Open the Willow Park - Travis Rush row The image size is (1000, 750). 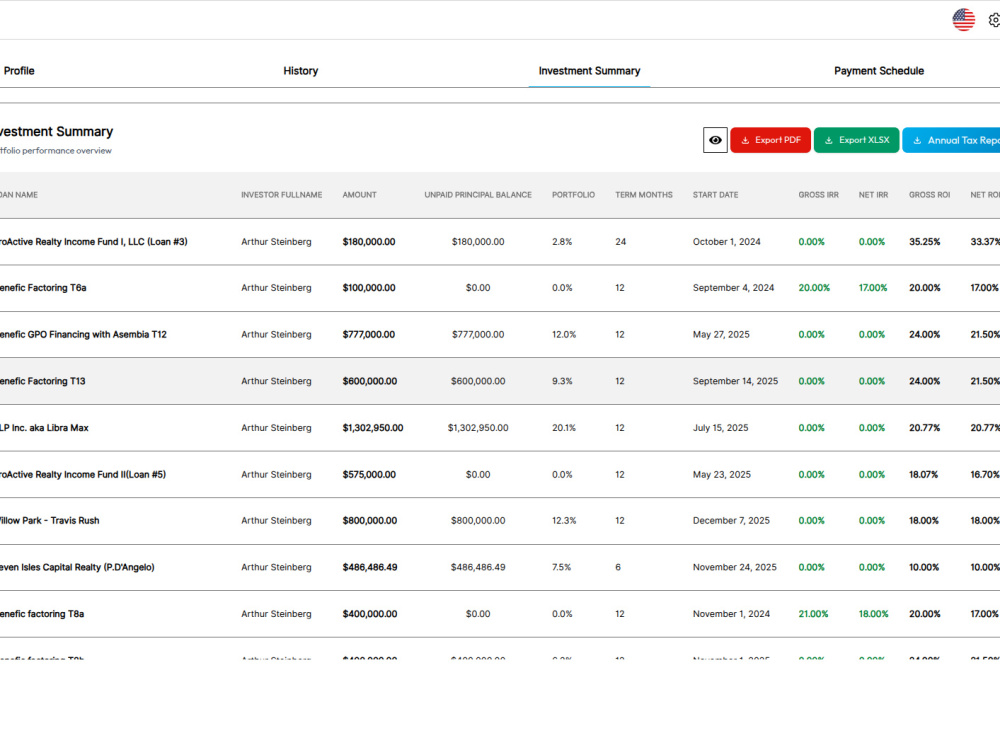500,521
